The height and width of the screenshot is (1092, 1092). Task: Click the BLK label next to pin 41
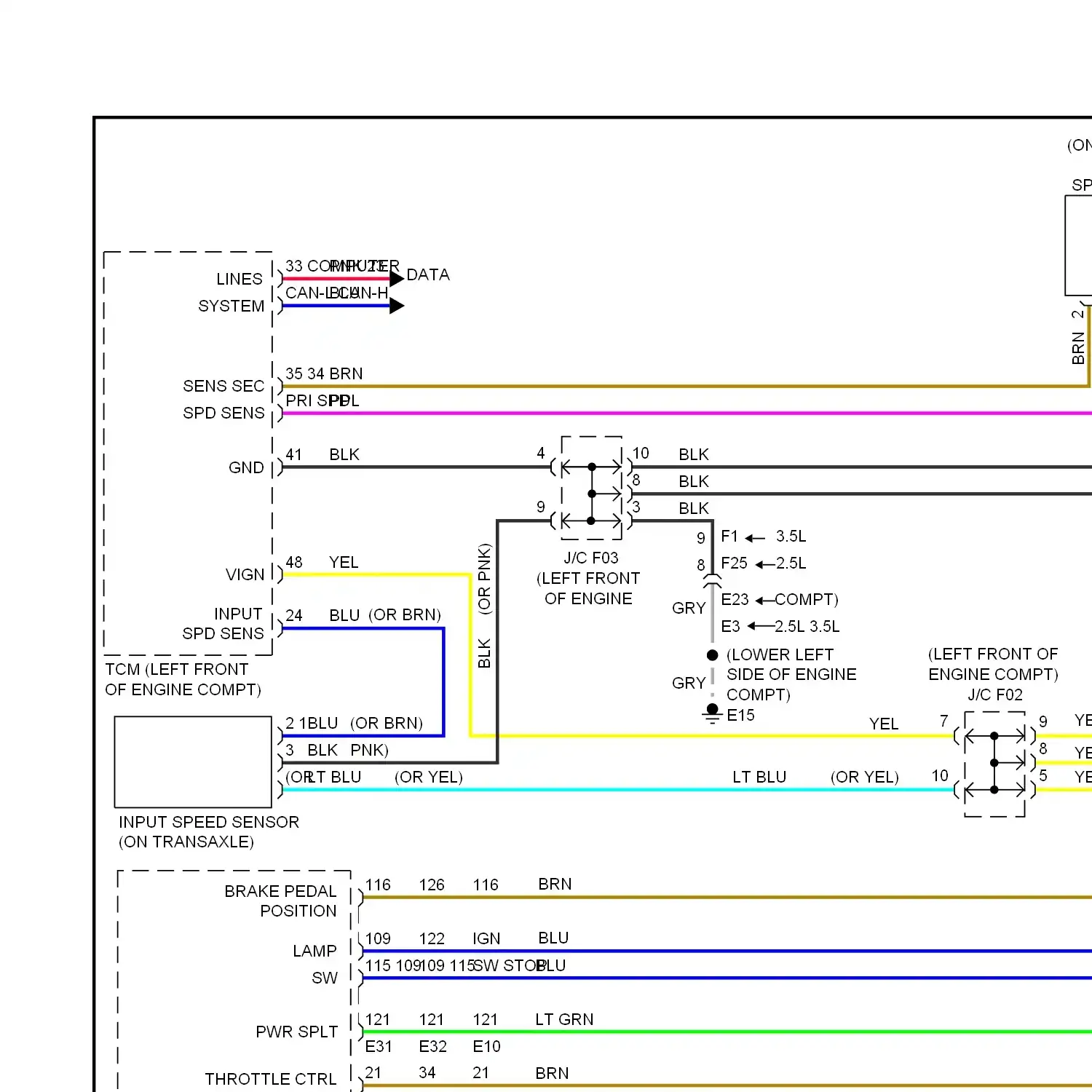pos(344,454)
